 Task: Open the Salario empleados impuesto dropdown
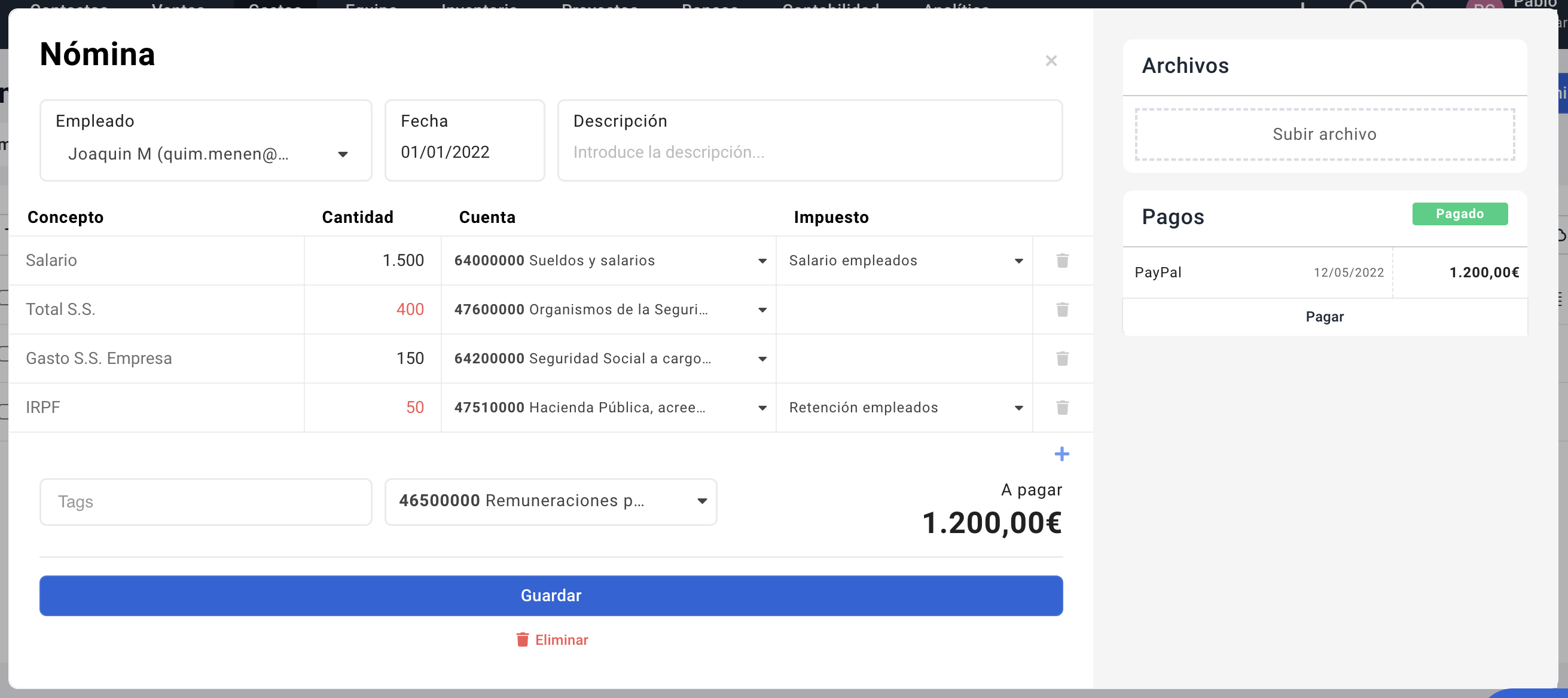(x=1020, y=260)
